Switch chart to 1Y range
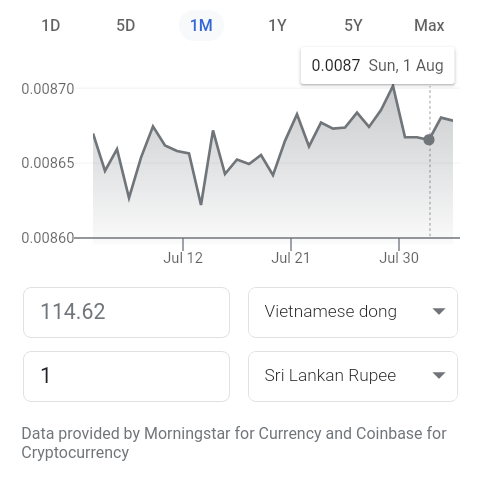Viewport: 480px width, 480px height. point(277,25)
